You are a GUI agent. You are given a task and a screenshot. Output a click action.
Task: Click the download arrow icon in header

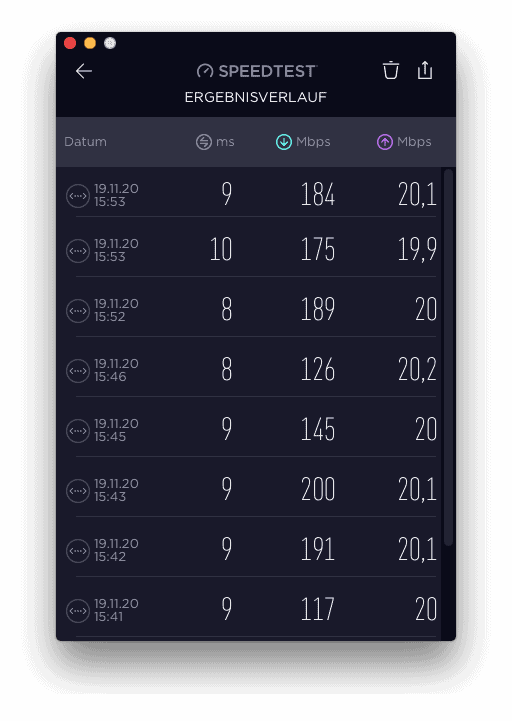284,142
